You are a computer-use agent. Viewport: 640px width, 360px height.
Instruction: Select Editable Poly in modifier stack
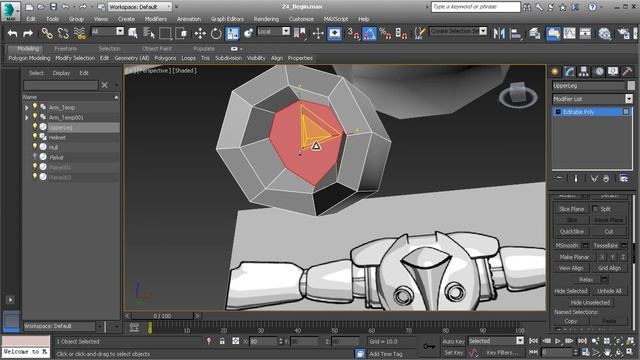pos(592,112)
